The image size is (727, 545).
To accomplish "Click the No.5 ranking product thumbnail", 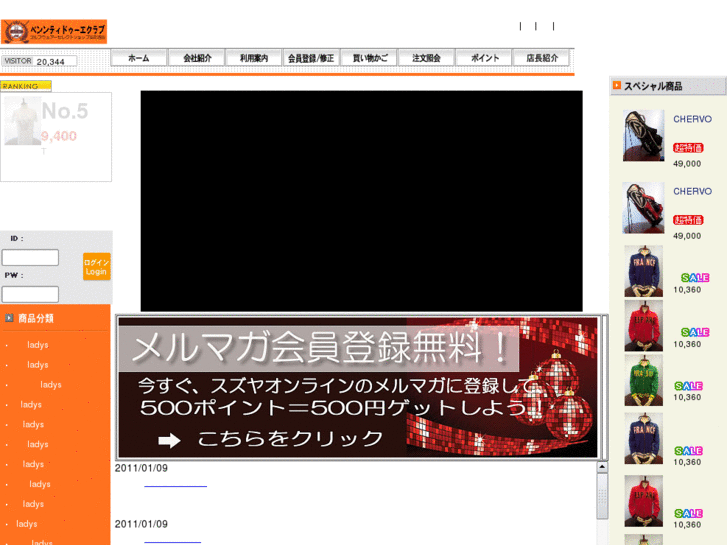I will click(x=23, y=122).
